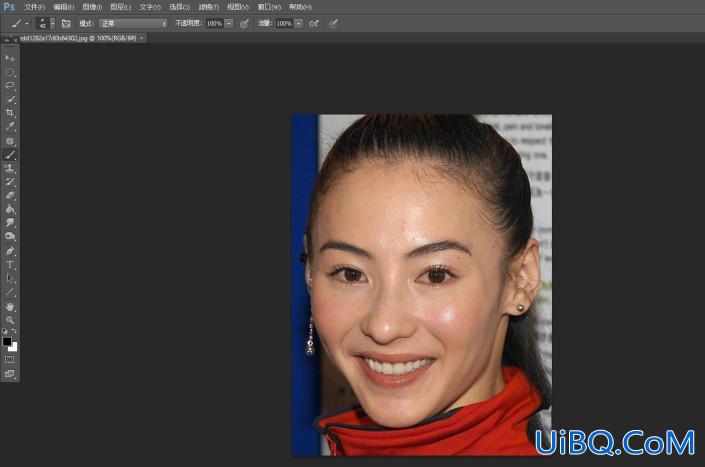Click the flow 100% field

click(284, 23)
